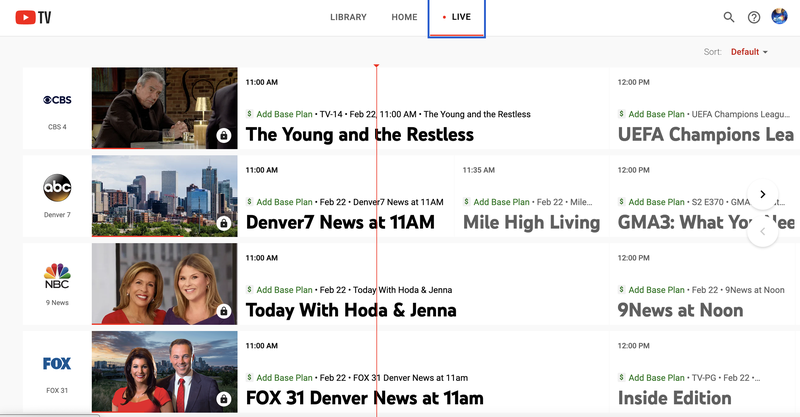This screenshot has height=417, width=800.
Task: Open the account profile avatar
Action: click(779, 16)
